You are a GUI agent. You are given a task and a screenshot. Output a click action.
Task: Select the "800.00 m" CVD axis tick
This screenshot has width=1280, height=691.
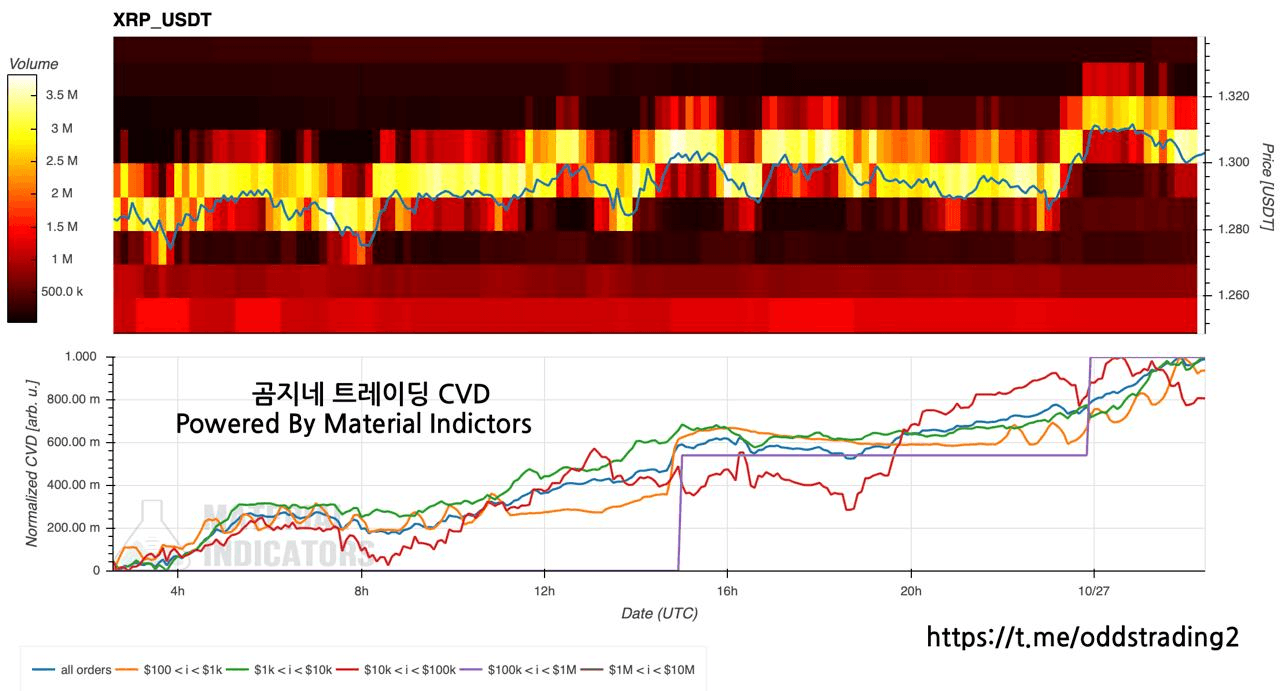(x=74, y=400)
